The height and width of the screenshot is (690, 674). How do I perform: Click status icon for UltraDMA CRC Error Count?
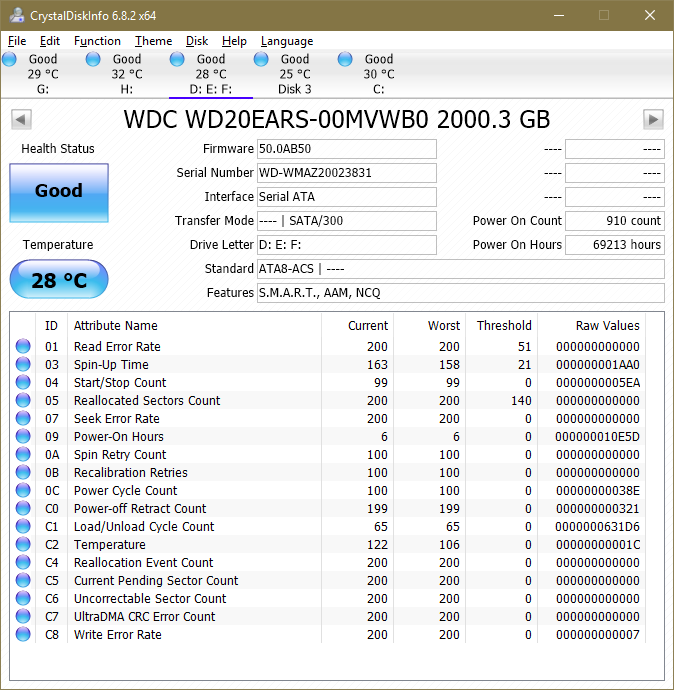pyautogui.click(x=23, y=617)
